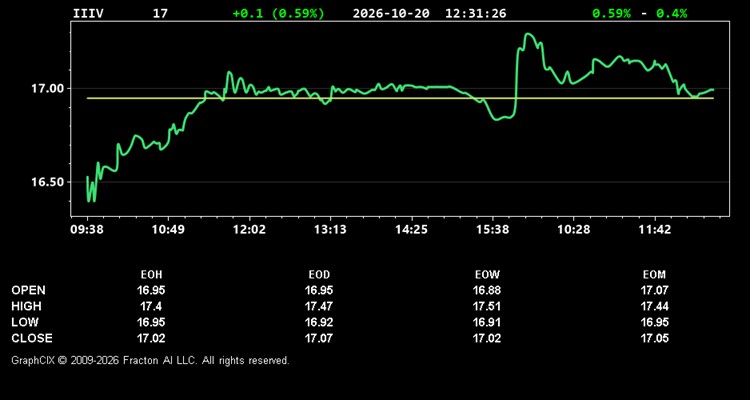Click the EOM high value 17.44
The width and height of the screenshot is (750, 400).
click(x=654, y=306)
